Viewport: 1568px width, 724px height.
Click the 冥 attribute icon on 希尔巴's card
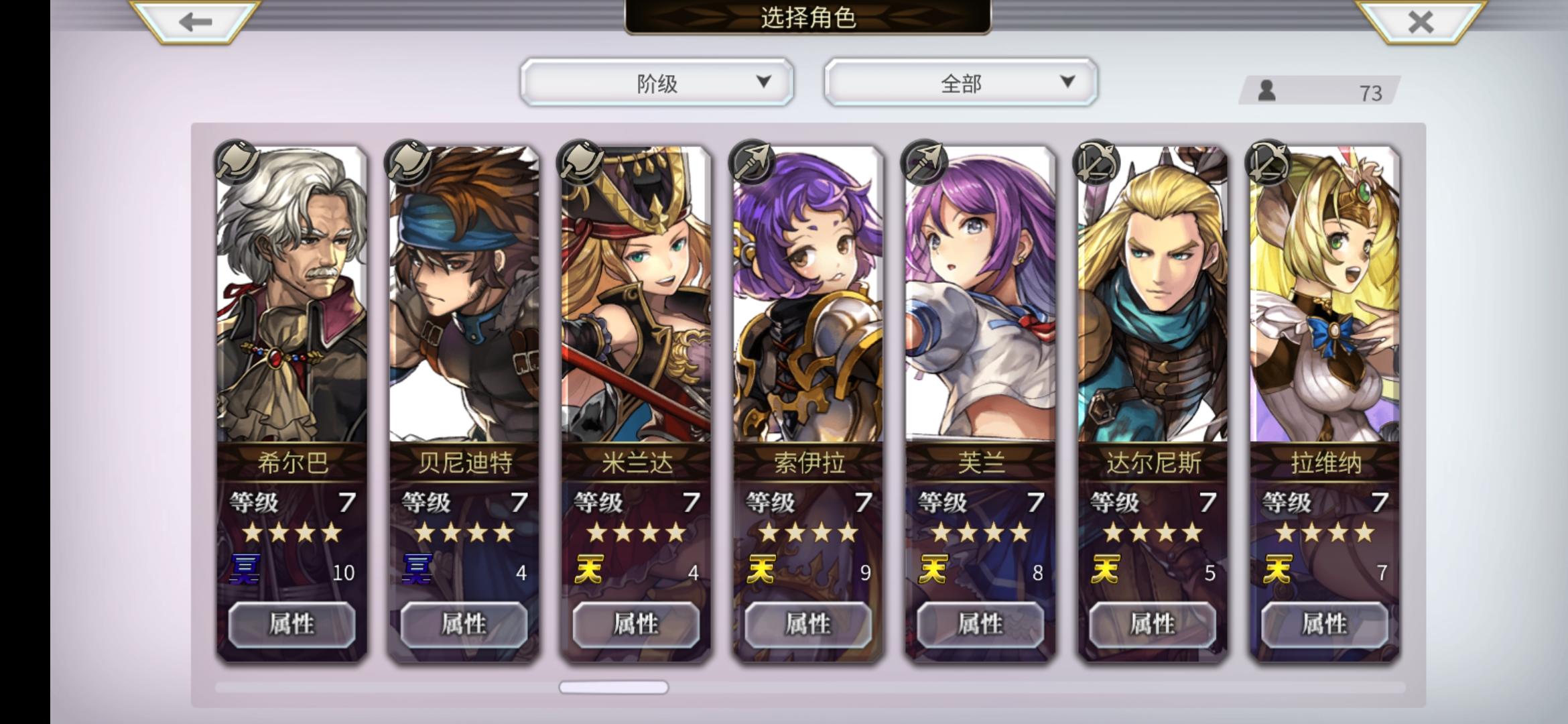pyautogui.click(x=245, y=570)
